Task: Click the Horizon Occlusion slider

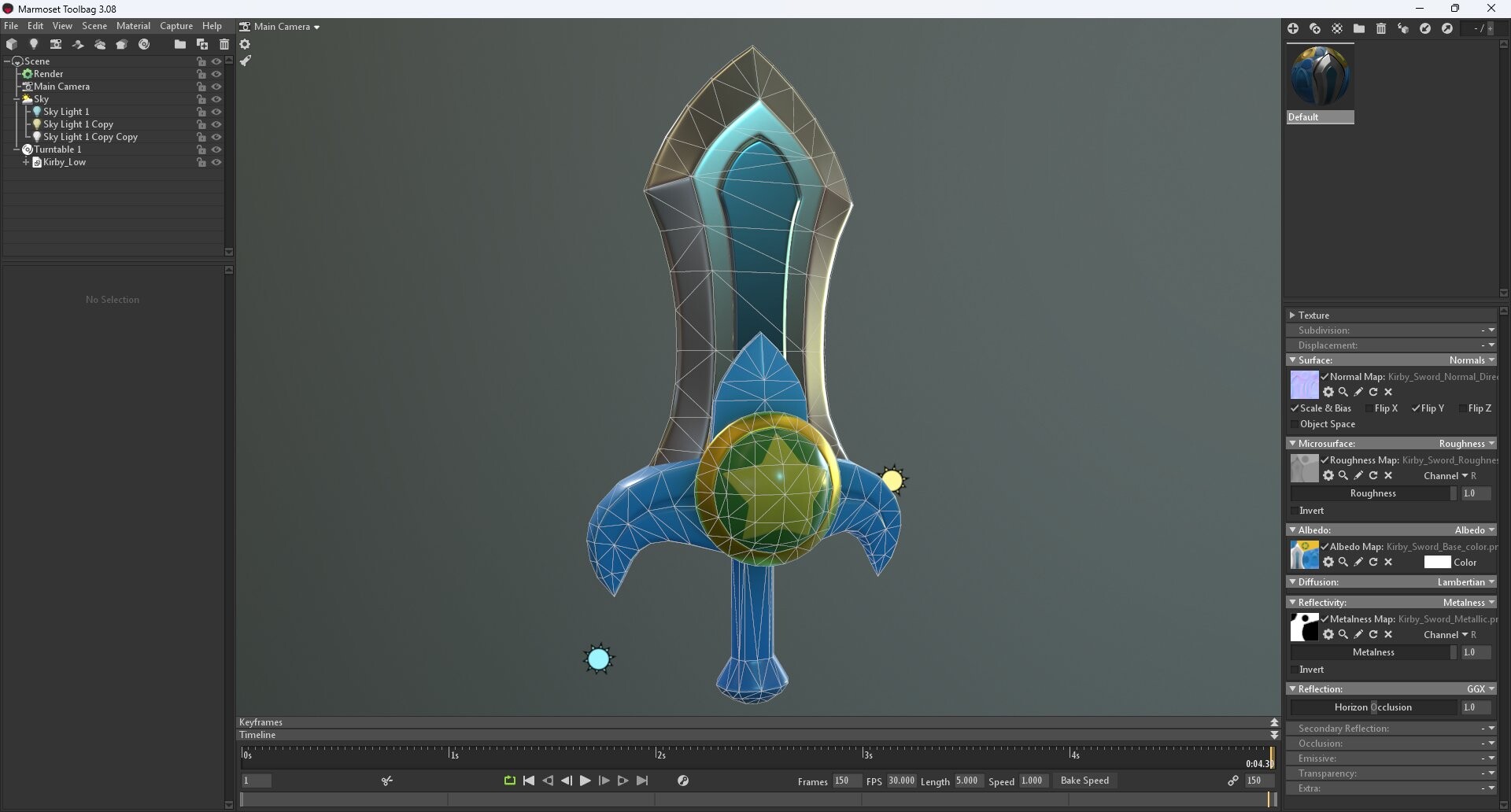Action: pyautogui.click(x=1373, y=707)
